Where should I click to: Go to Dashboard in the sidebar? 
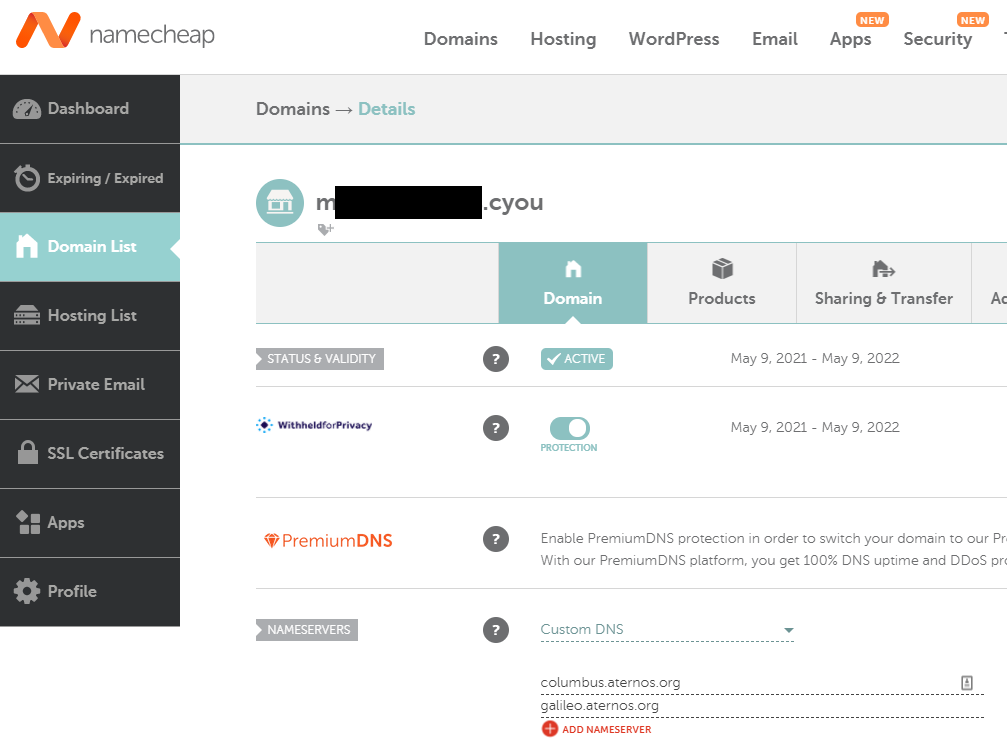[x=90, y=109]
